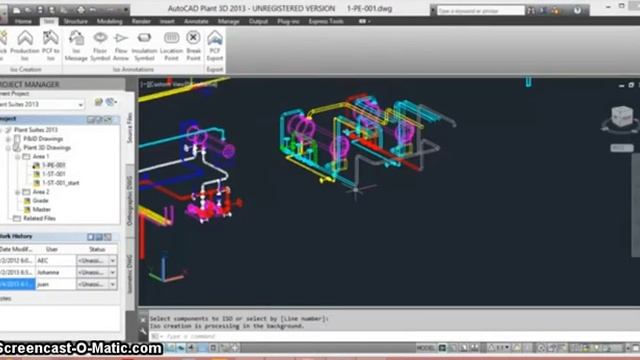Expand the Area 2 folder node
Viewport: 640px width, 360px height.
pyautogui.click(x=18, y=192)
